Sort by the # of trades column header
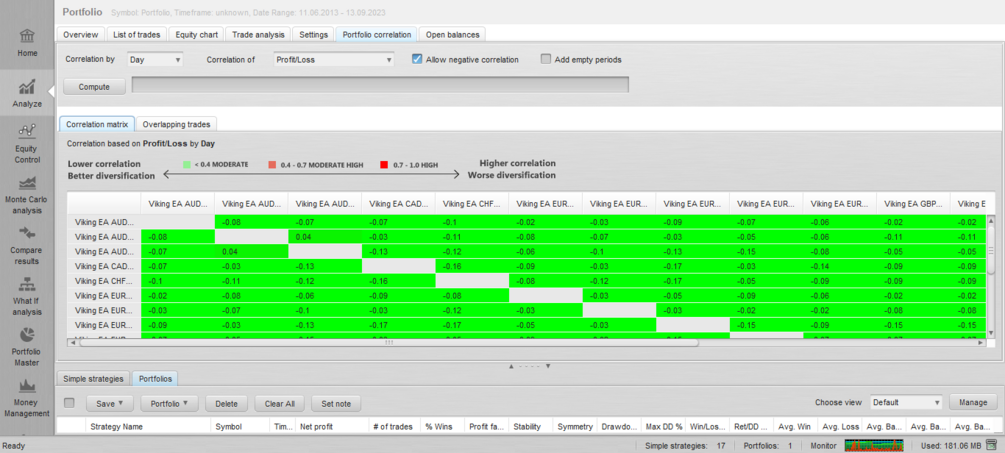This screenshot has height=453, width=1005. click(395, 426)
